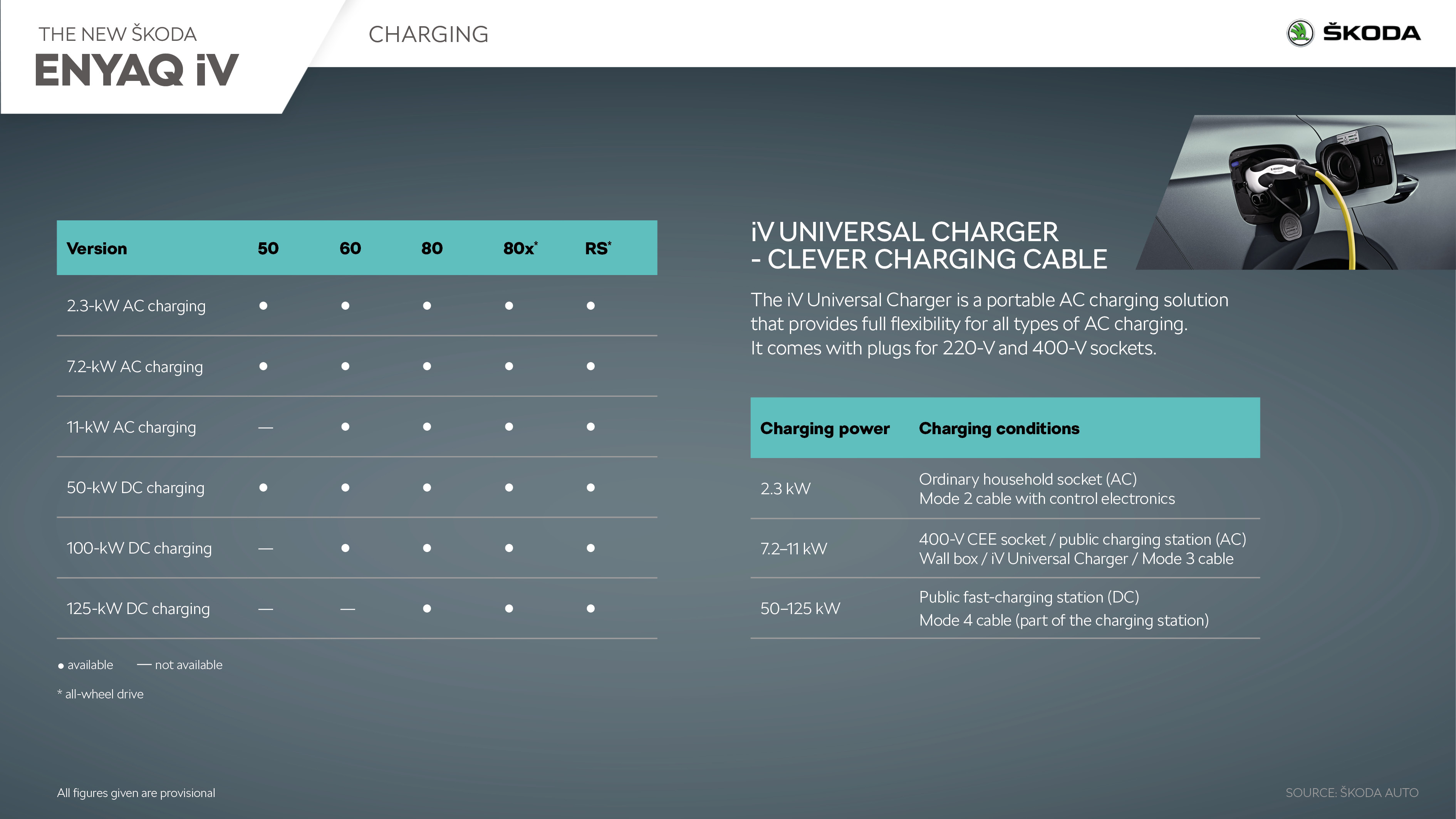
Task: Click the Charging conditions header
Action: pyautogui.click(x=999, y=428)
